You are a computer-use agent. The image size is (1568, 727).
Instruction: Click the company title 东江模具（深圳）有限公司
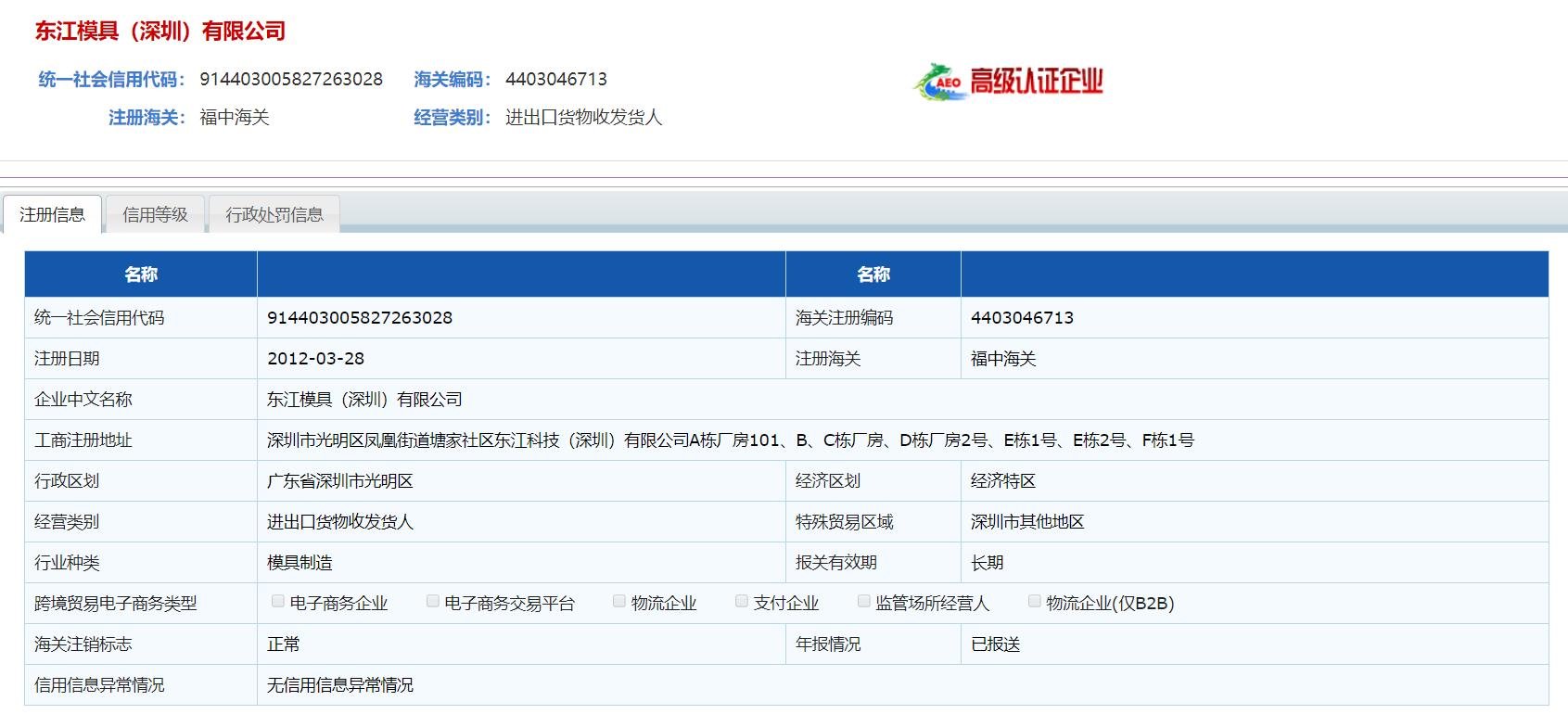click(160, 31)
